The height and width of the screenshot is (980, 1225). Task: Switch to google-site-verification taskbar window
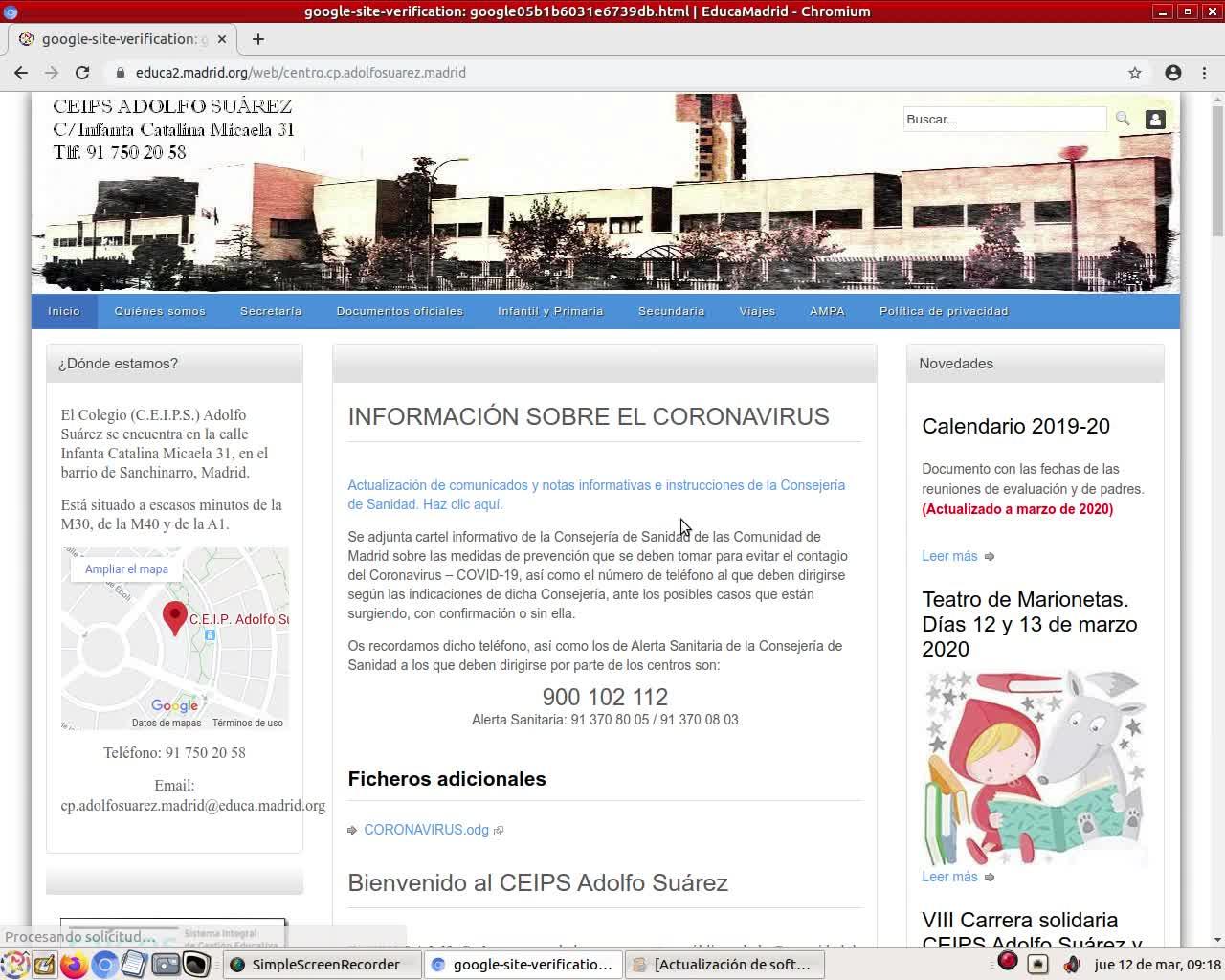pos(523,965)
